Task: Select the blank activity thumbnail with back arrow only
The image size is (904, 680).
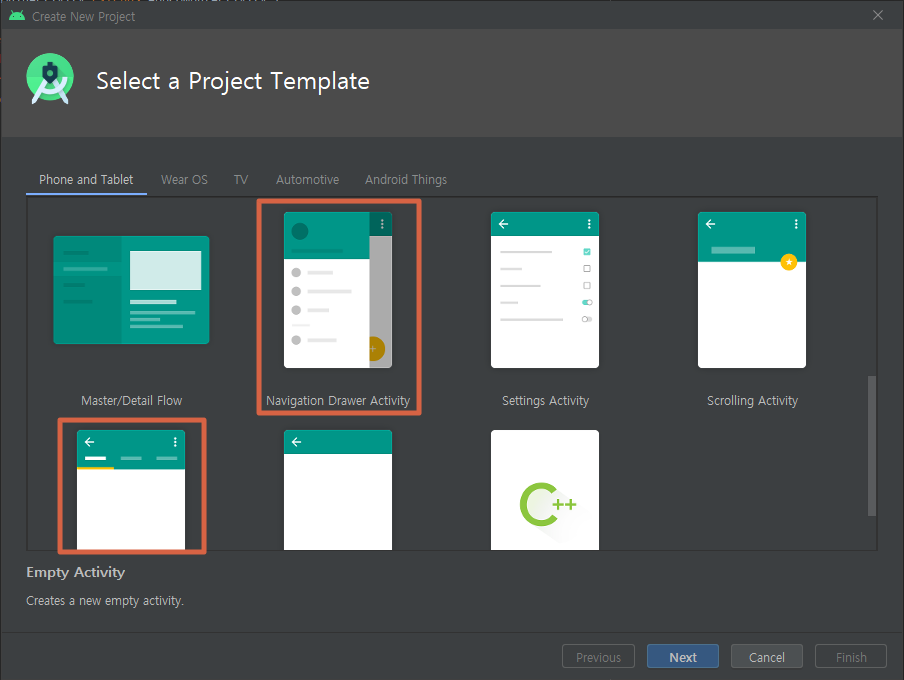Action: 338,490
